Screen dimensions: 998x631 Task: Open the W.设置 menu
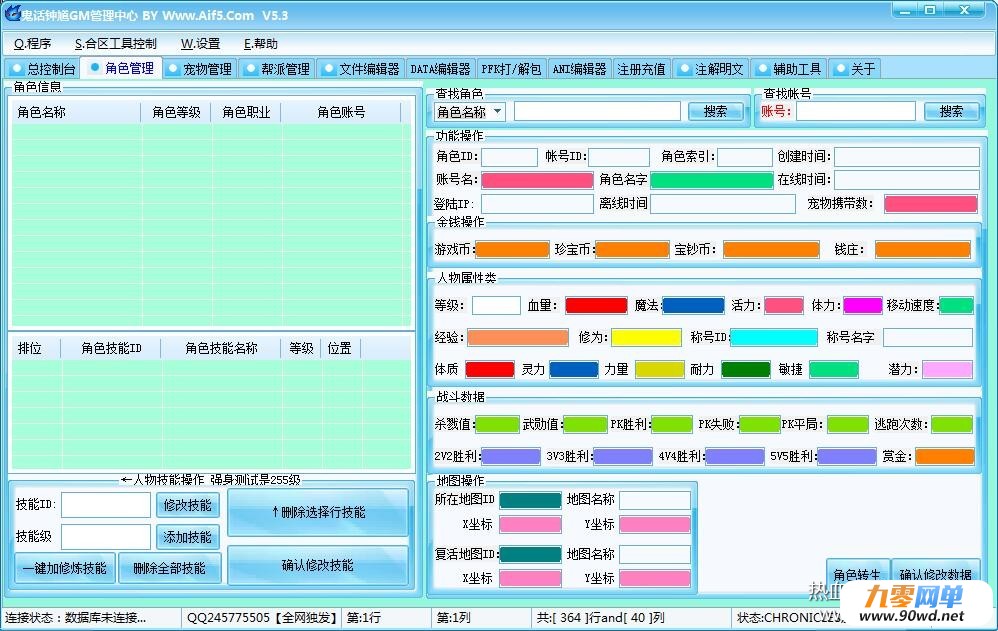(200, 43)
